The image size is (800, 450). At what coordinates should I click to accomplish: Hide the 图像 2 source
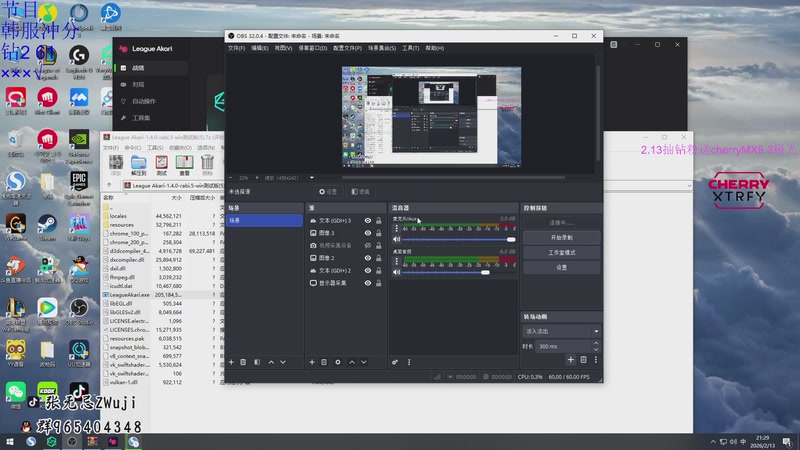pos(367,258)
